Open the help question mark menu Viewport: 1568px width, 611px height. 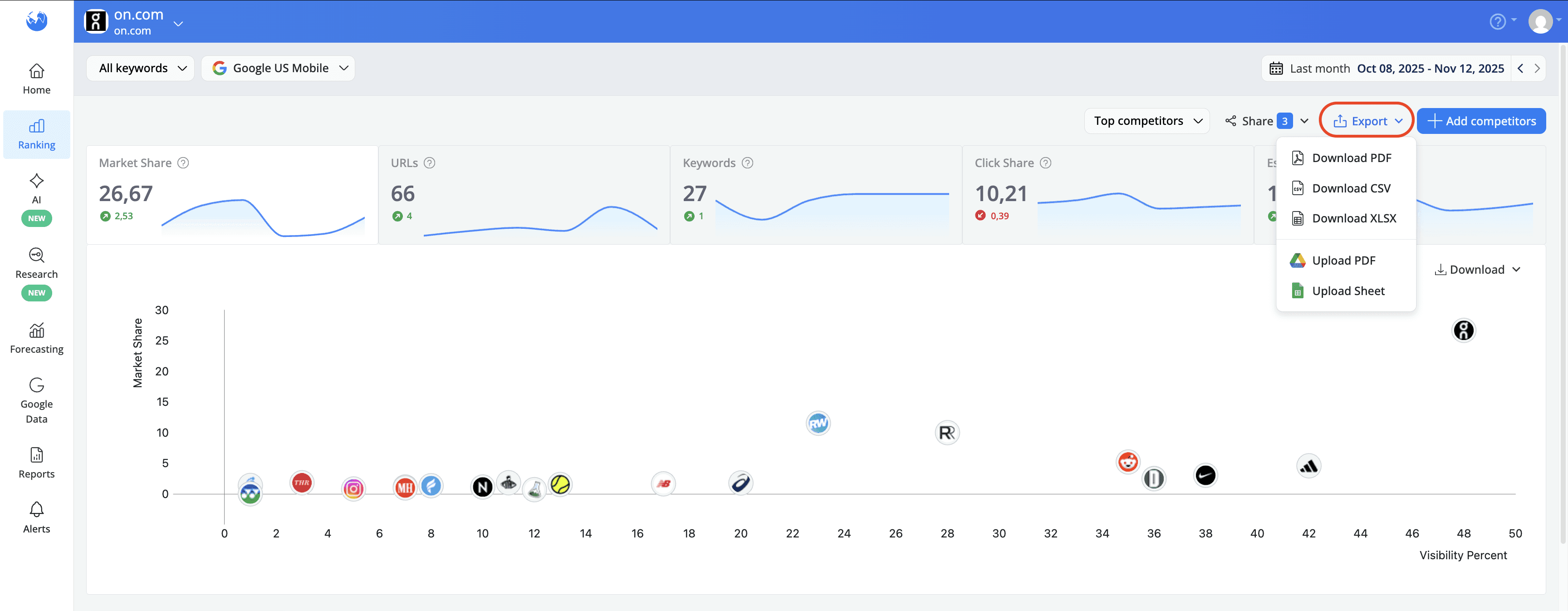pyautogui.click(x=1502, y=22)
